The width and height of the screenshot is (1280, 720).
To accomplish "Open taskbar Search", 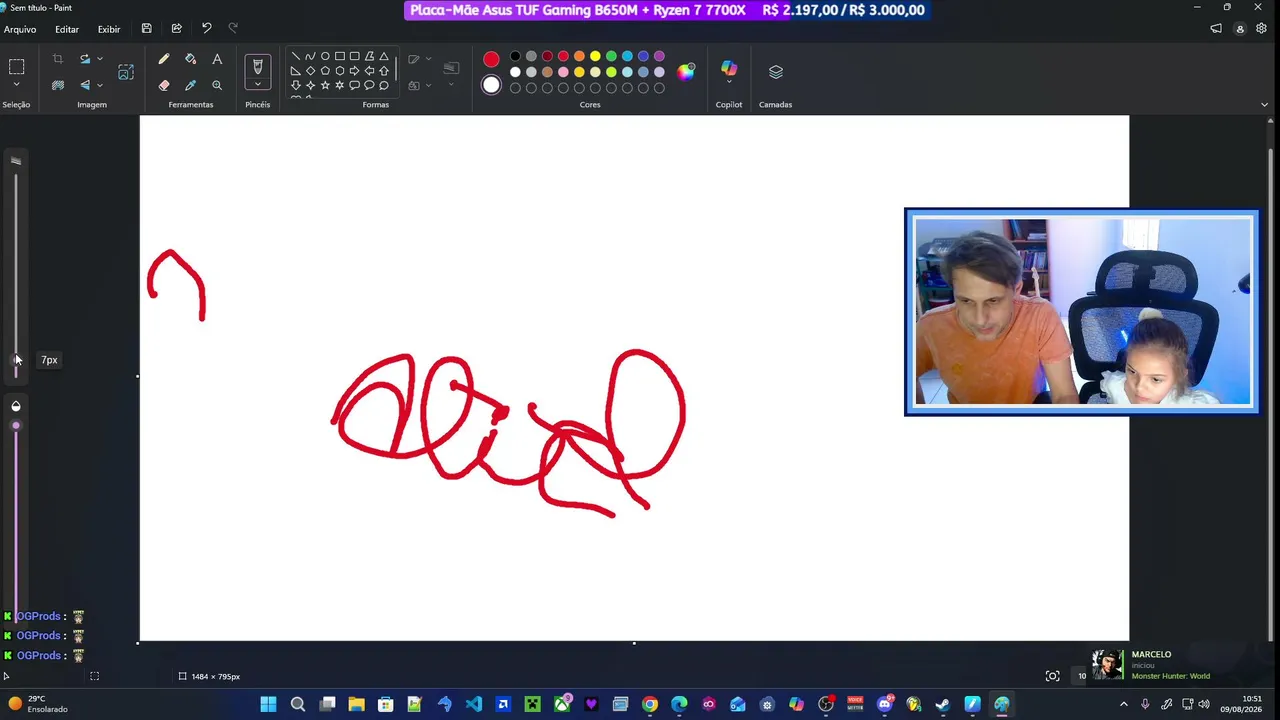I will tap(298, 704).
